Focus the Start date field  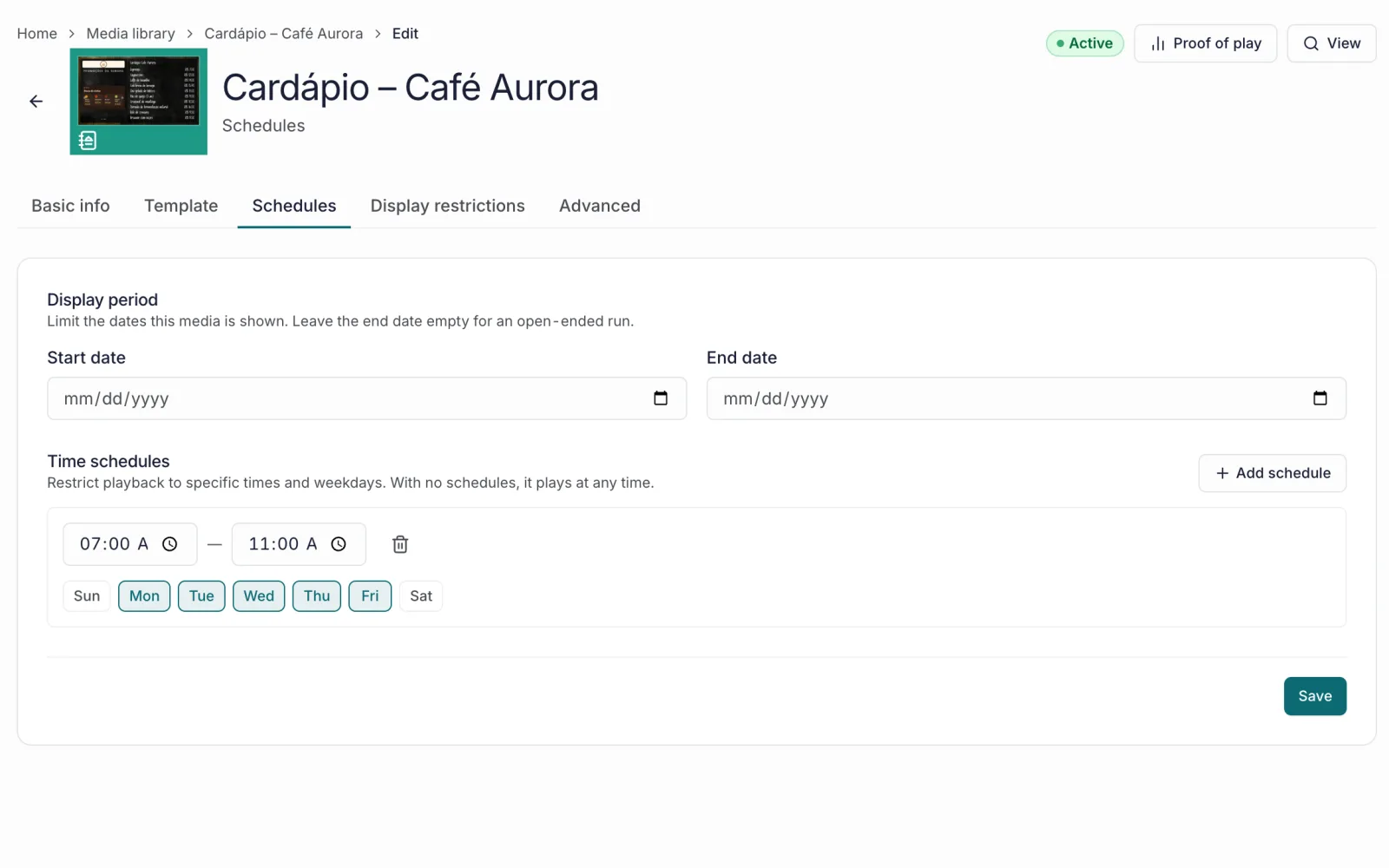(x=366, y=398)
